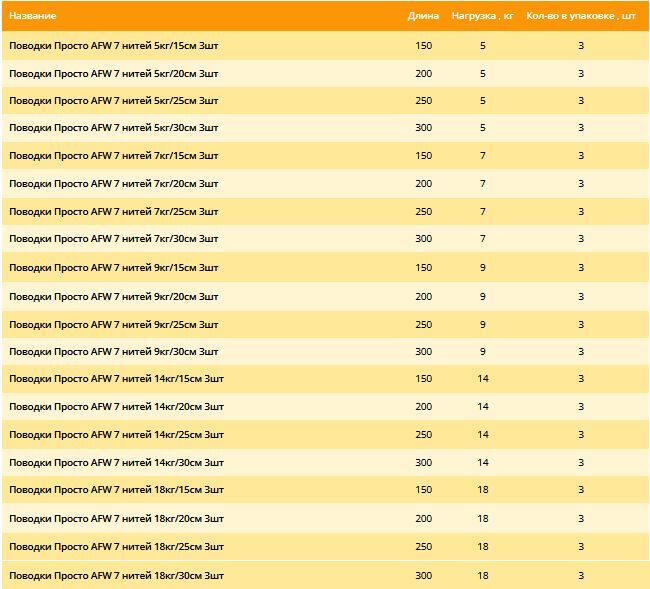The width and height of the screenshot is (650, 589).
Task: Click load value 14 in the 14кг/25см row
Action: point(483,434)
